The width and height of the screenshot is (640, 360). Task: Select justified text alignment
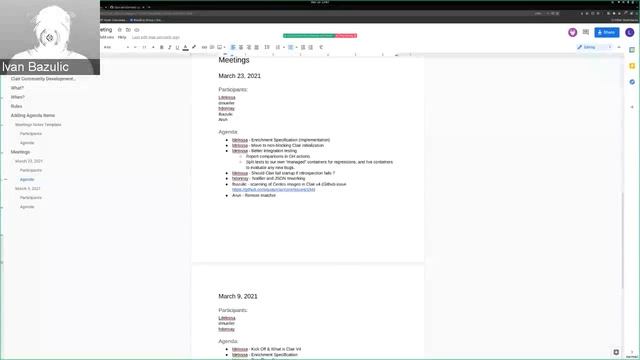[256, 47]
